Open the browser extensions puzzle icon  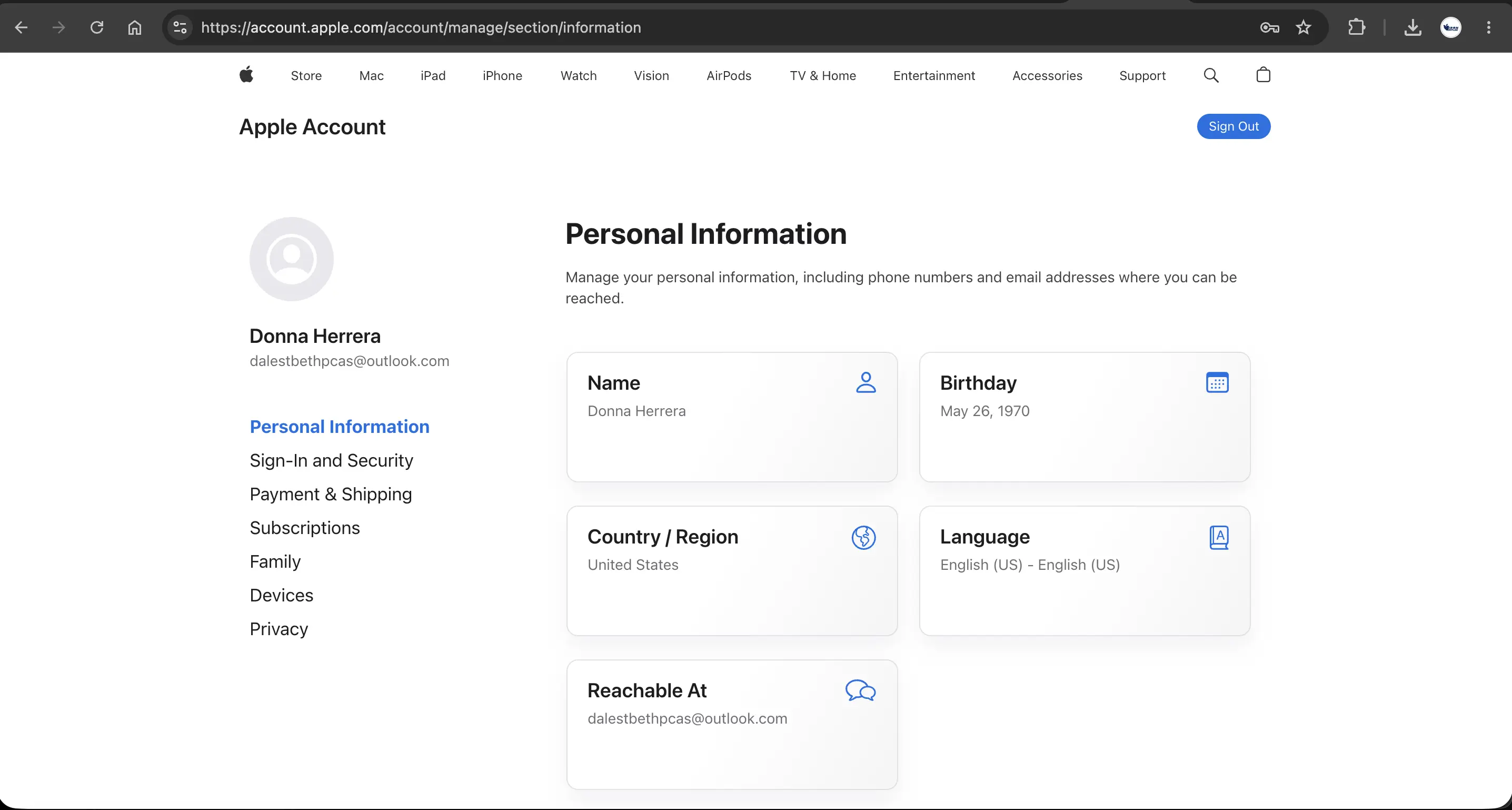pos(1357,27)
